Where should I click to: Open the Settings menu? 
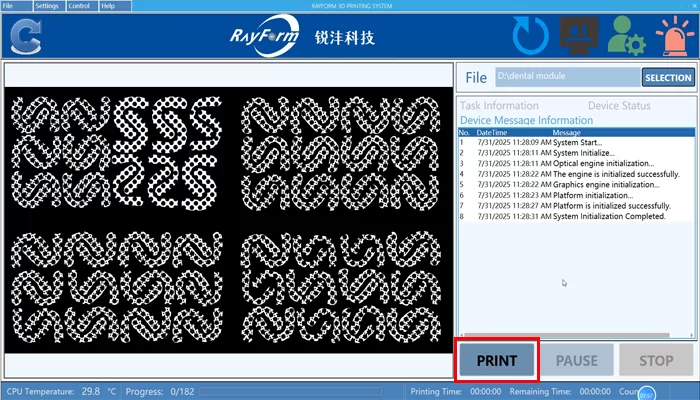(x=49, y=6)
